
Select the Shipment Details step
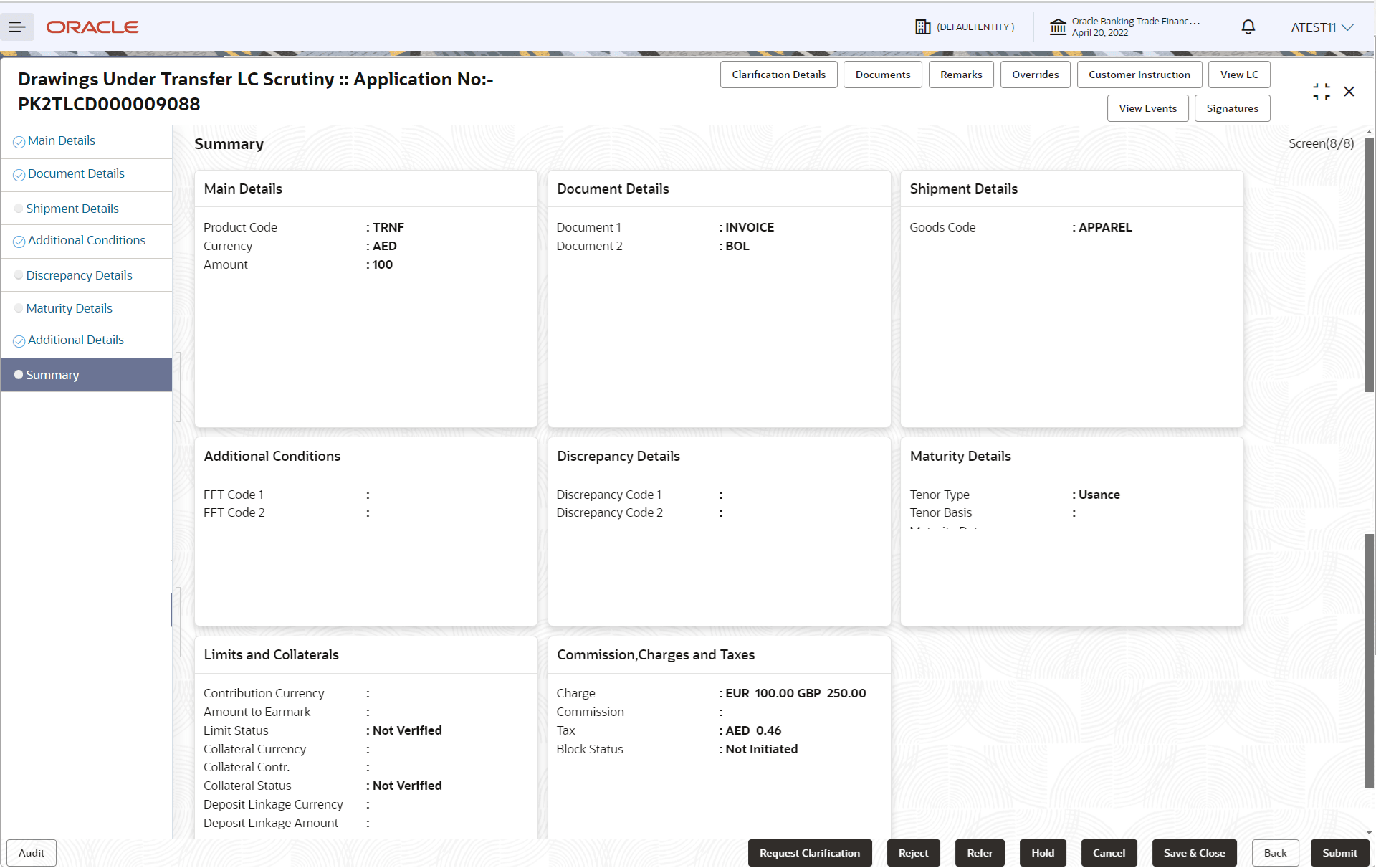[x=72, y=209]
